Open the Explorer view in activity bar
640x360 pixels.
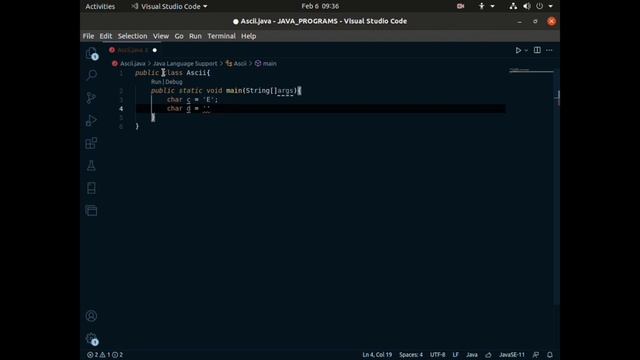(91, 53)
